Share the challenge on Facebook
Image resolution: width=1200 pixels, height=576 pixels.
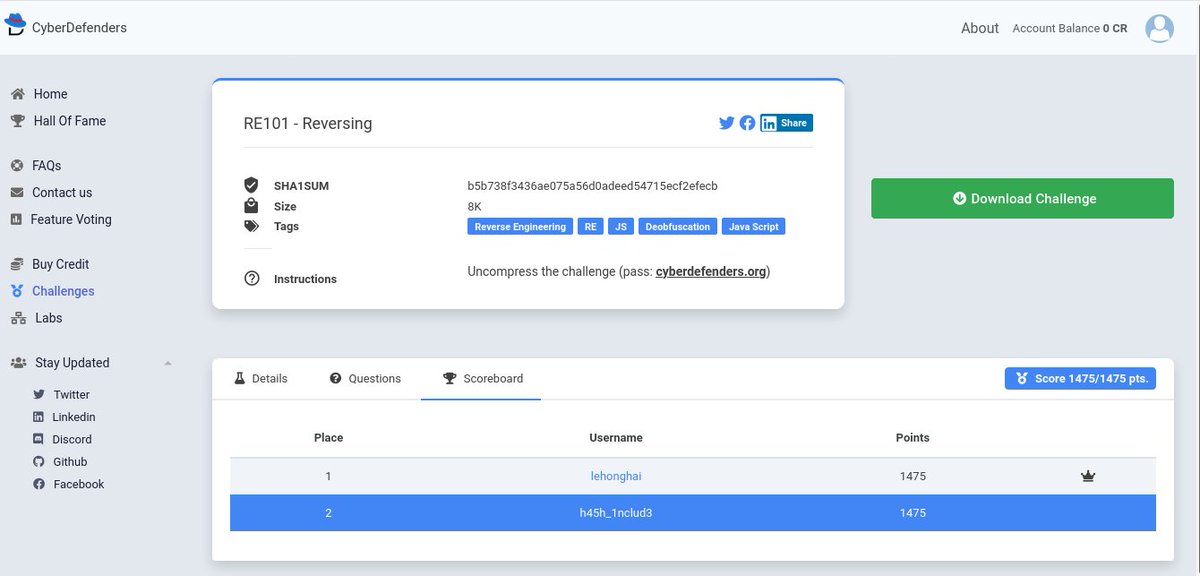click(x=747, y=122)
